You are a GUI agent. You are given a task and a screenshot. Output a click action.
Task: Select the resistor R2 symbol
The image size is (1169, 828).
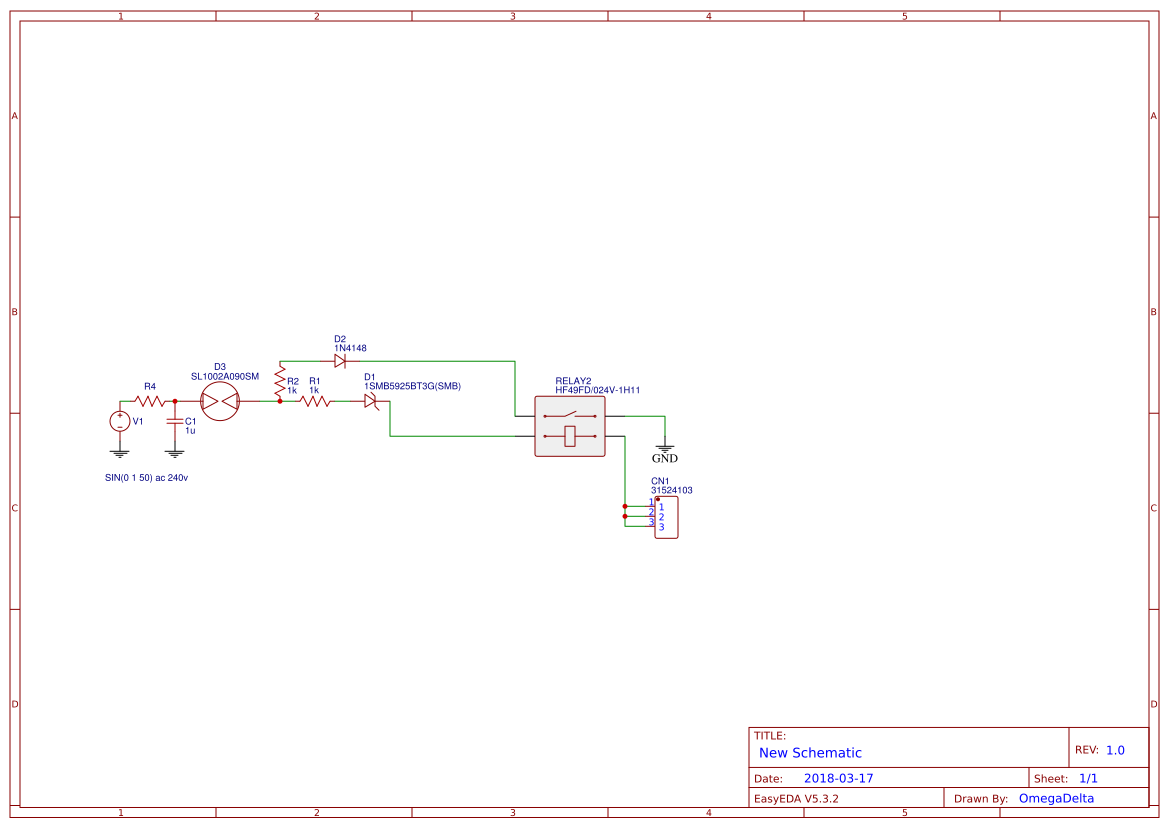pyautogui.click(x=281, y=381)
